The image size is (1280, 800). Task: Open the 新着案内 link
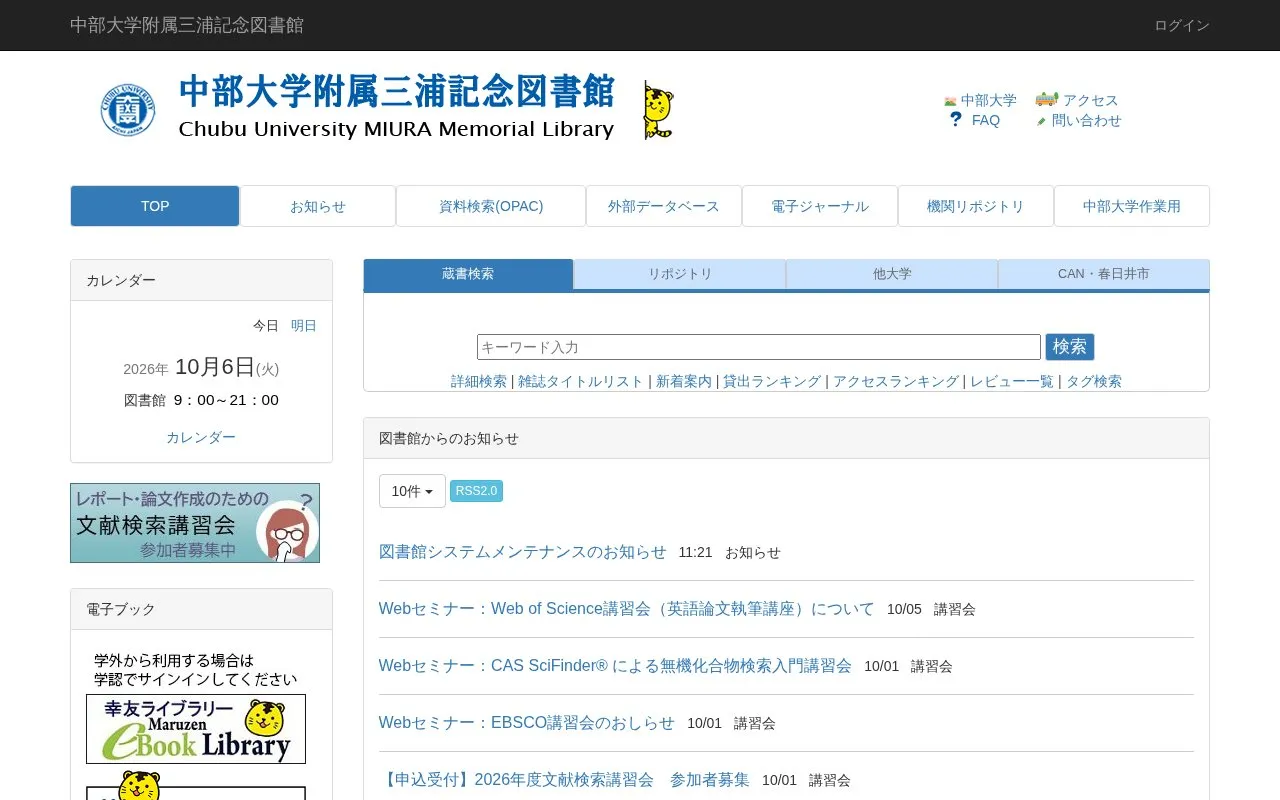click(x=684, y=381)
